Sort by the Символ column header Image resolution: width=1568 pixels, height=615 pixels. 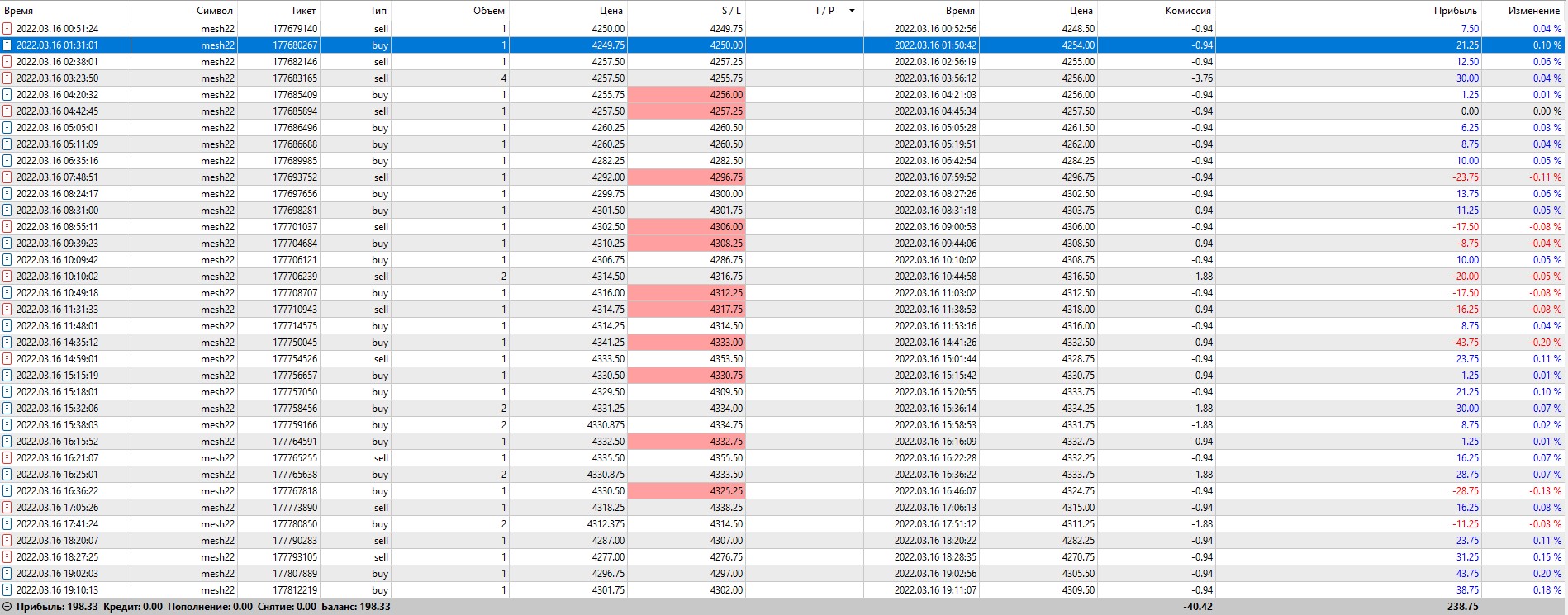pos(215,11)
